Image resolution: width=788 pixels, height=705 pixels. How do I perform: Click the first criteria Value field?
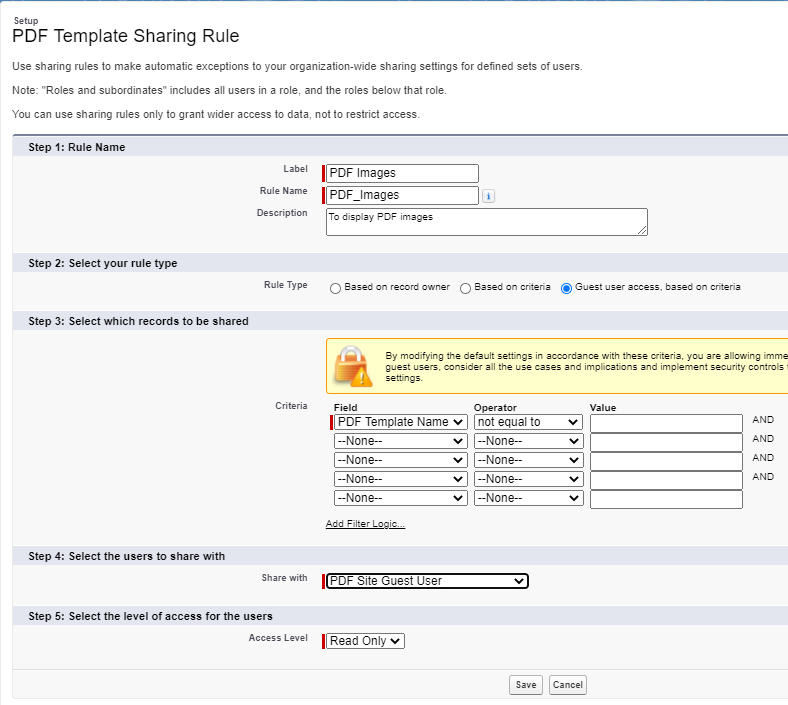(x=666, y=423)
